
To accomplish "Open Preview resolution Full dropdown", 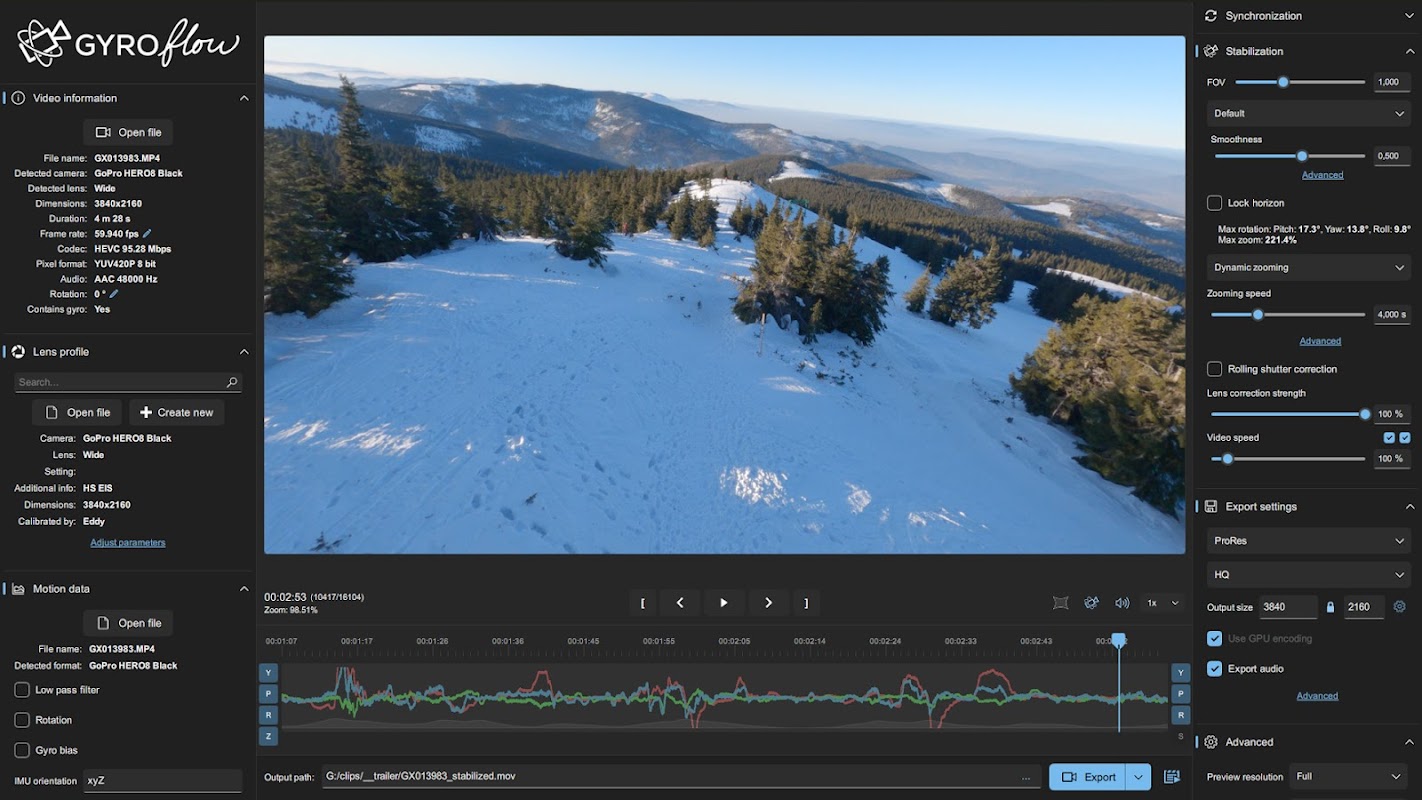I will [1349, 776].
